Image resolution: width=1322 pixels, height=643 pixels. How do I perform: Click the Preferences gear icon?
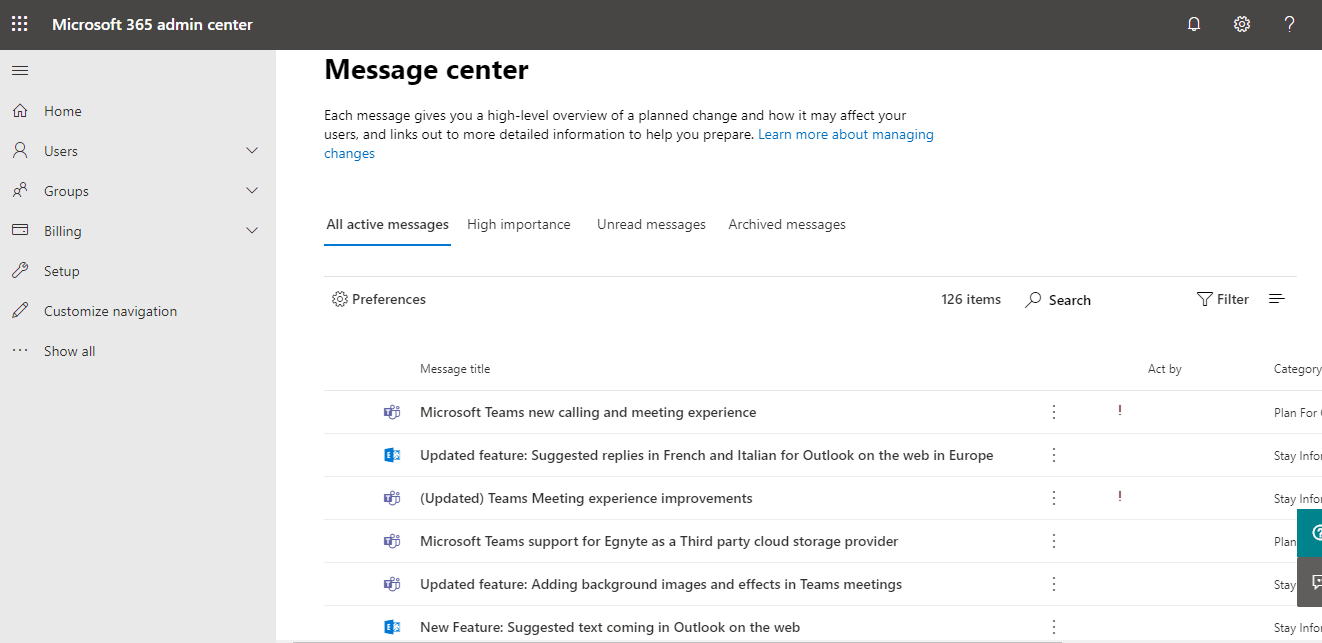340,299
